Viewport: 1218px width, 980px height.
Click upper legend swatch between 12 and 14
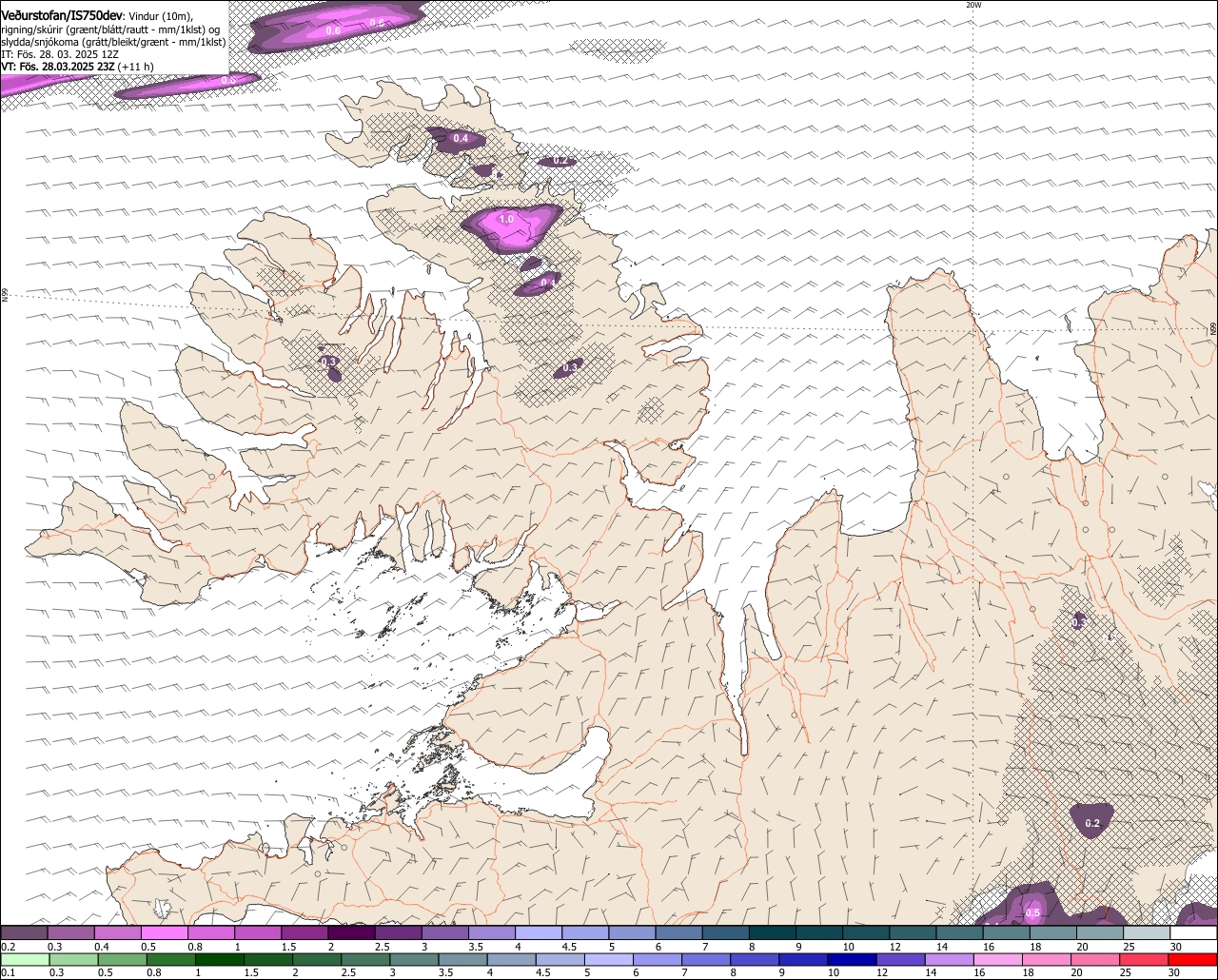(x=913, y=933)
